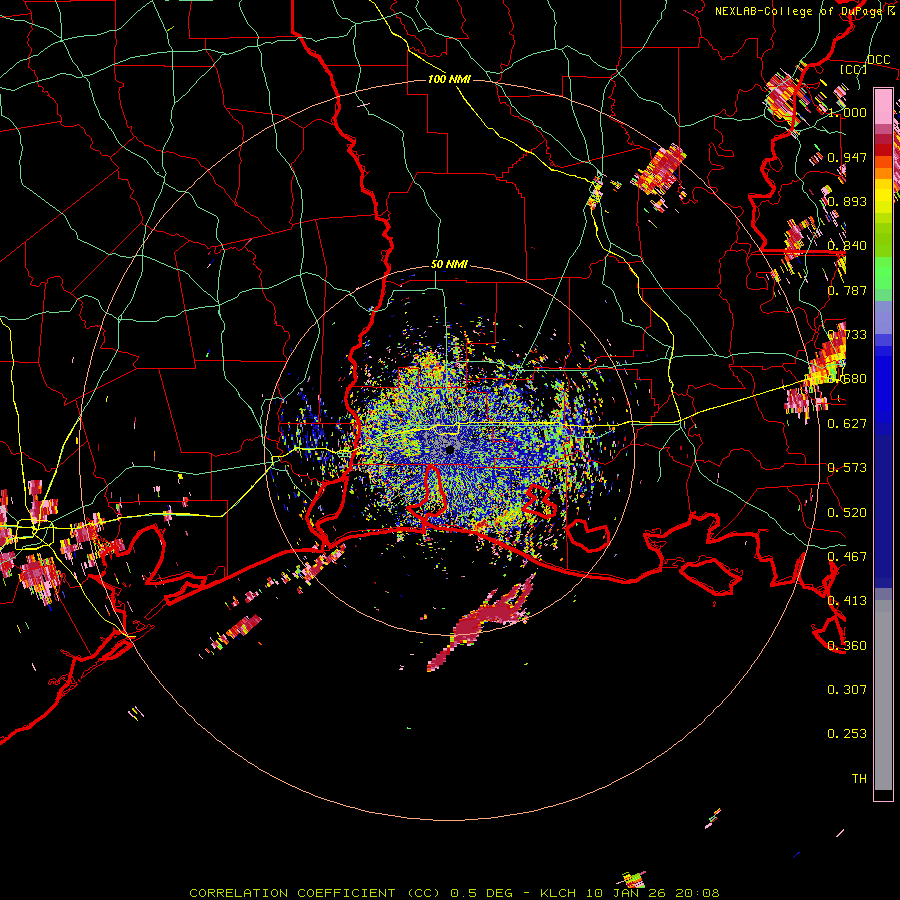The image size is (900, 900).
Task: Click the 10 JAN 26 date in the caption
Action: pyautogui.click(x=626, y=893)
